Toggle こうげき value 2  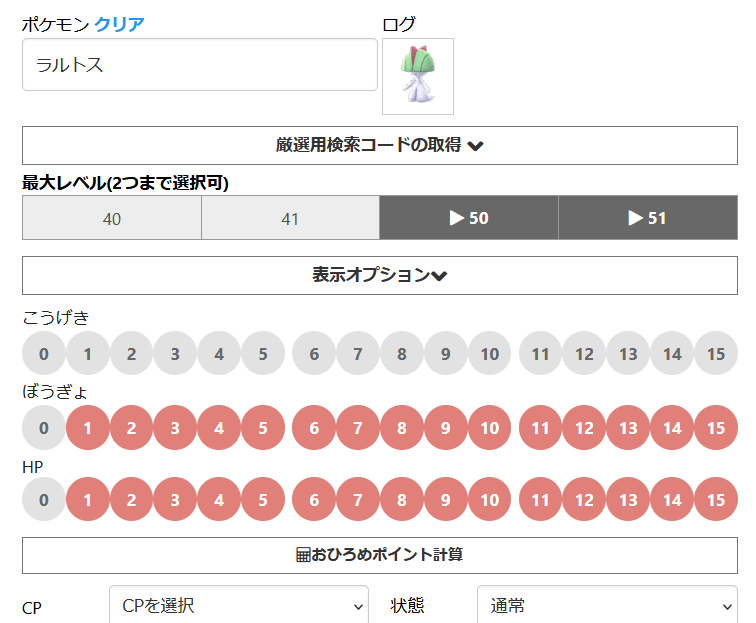click(132, 353)
